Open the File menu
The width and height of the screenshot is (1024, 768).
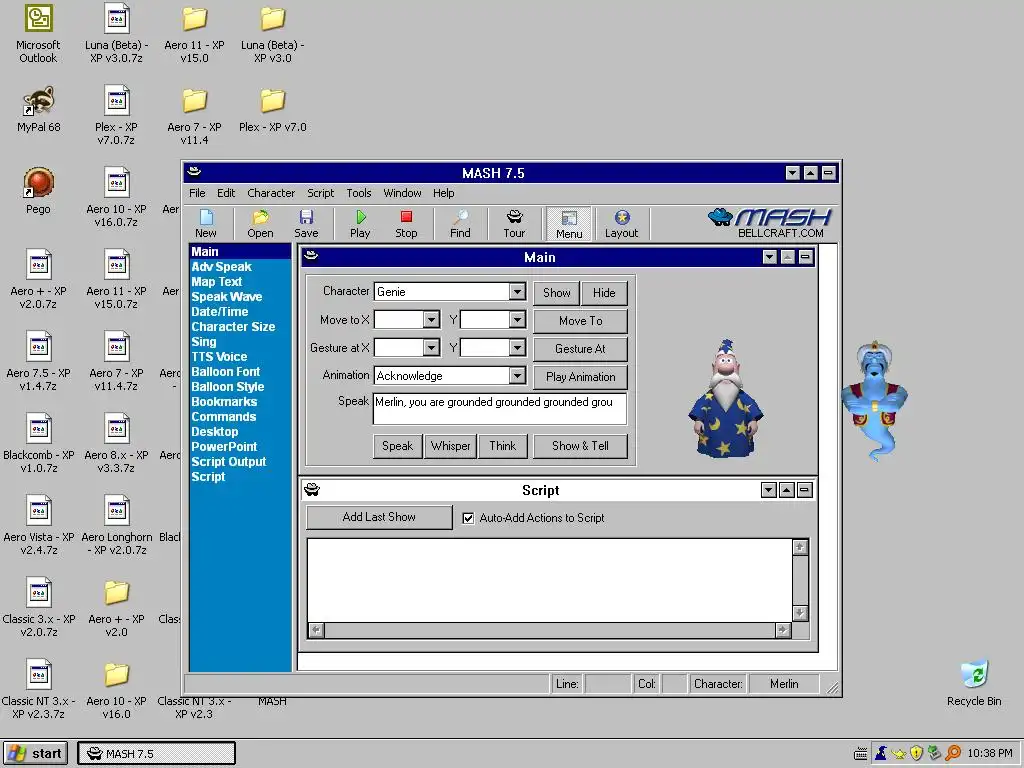click(x=197, y=193)
